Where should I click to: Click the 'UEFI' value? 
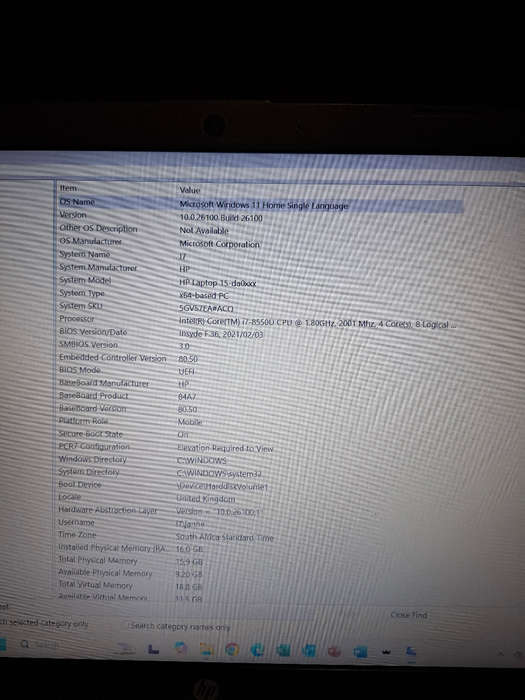coord(186,371)
